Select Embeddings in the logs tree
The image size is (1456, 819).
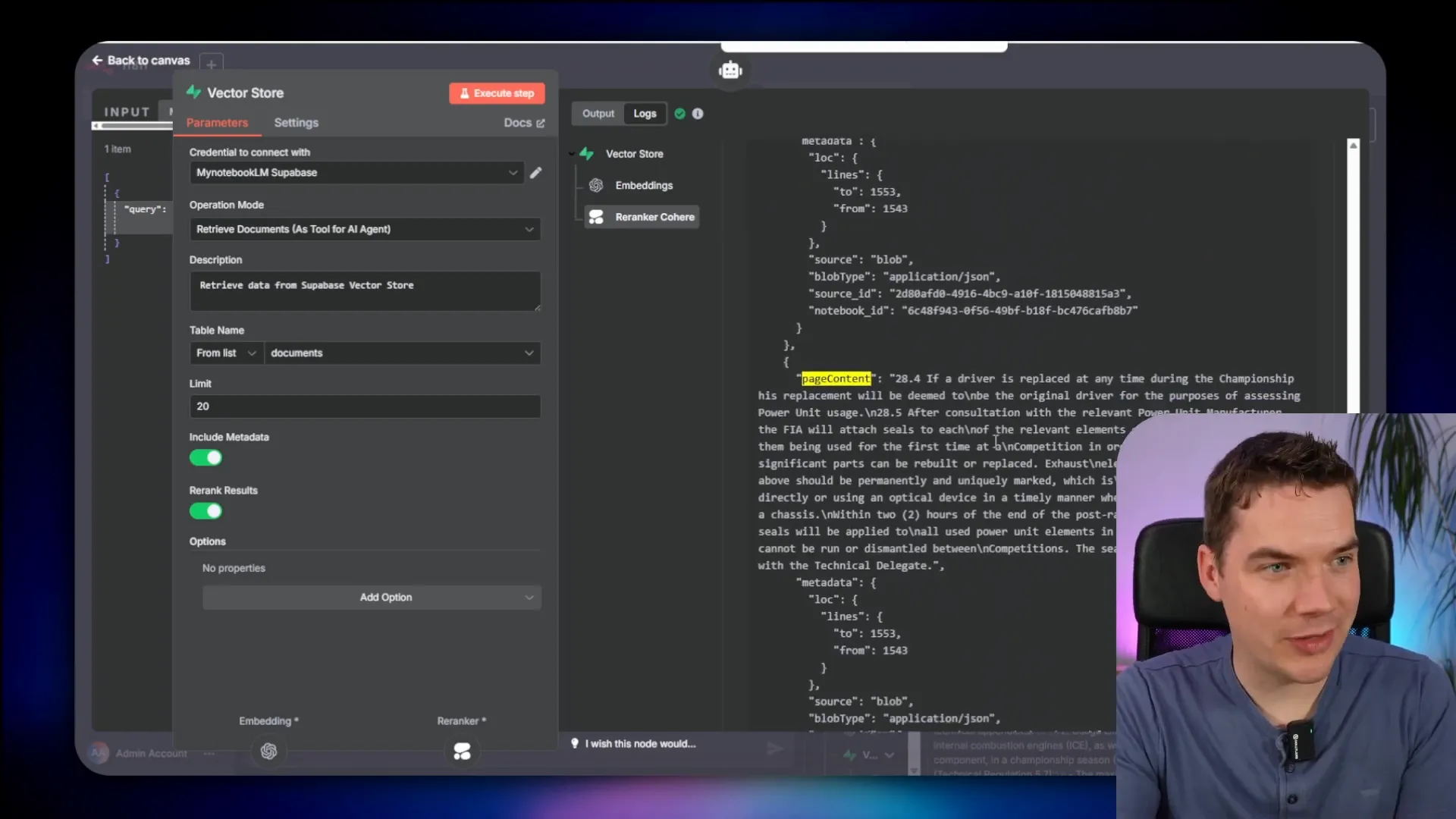(644, 186)
